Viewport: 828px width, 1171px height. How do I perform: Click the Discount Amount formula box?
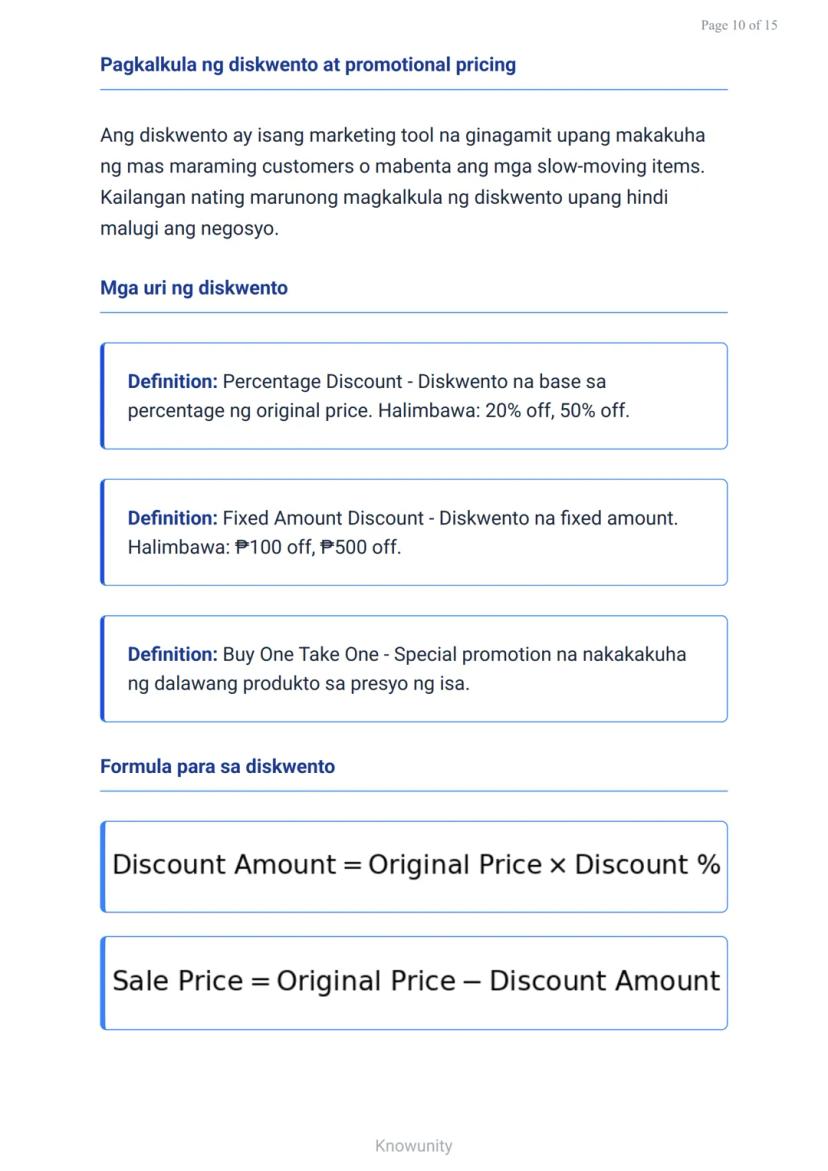coord(414,866)
